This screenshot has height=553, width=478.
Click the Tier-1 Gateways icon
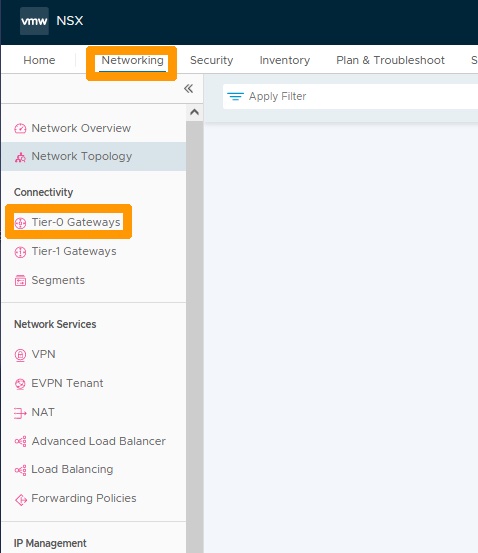coord(20,252)
